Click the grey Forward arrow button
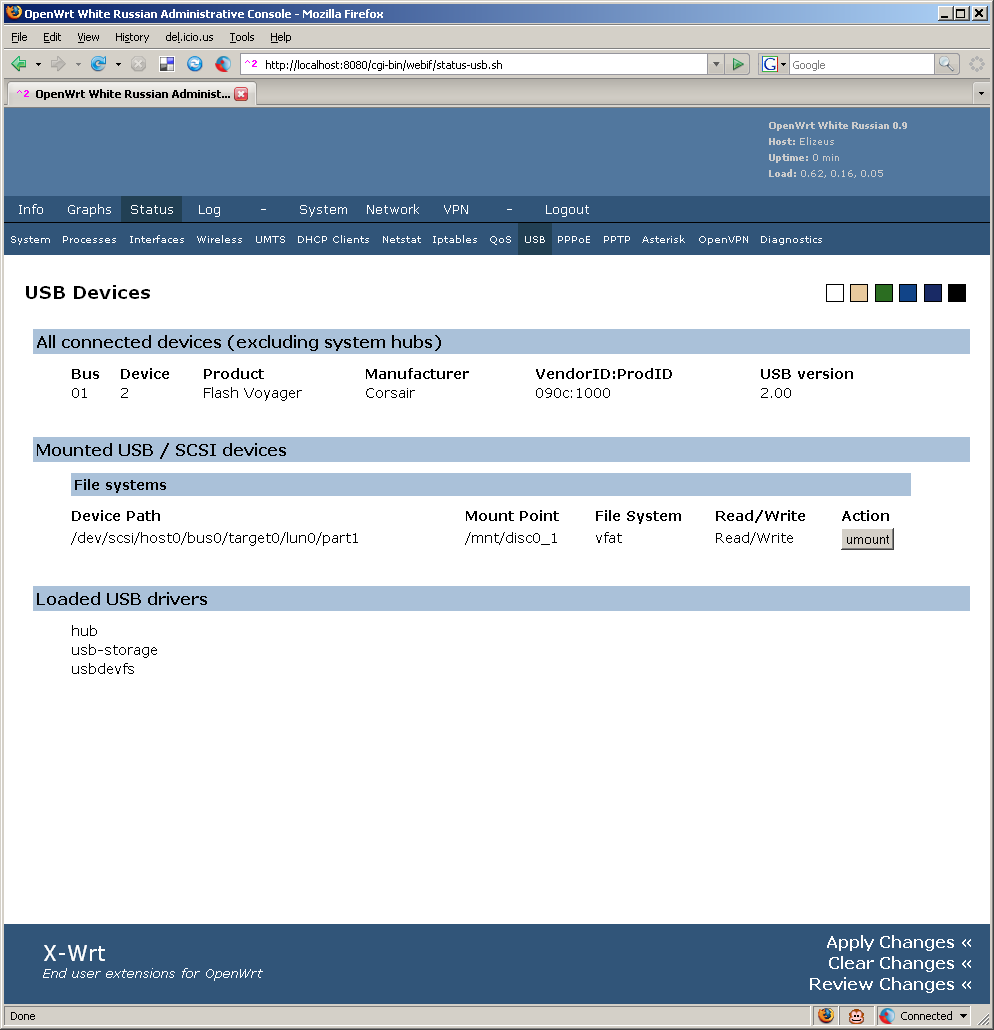 tap(58, 64)
